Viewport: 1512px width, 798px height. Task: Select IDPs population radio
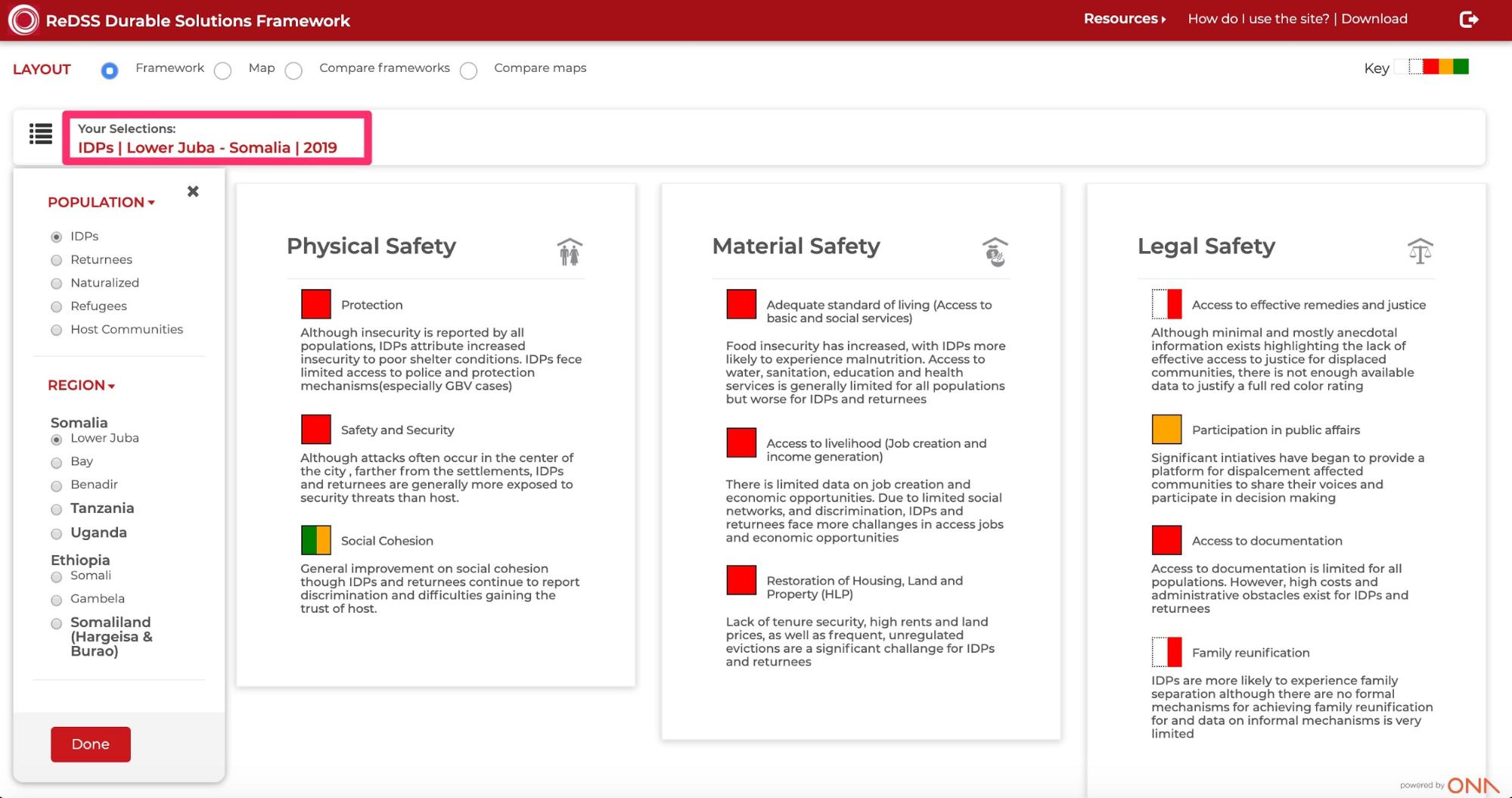click(56, 238)
